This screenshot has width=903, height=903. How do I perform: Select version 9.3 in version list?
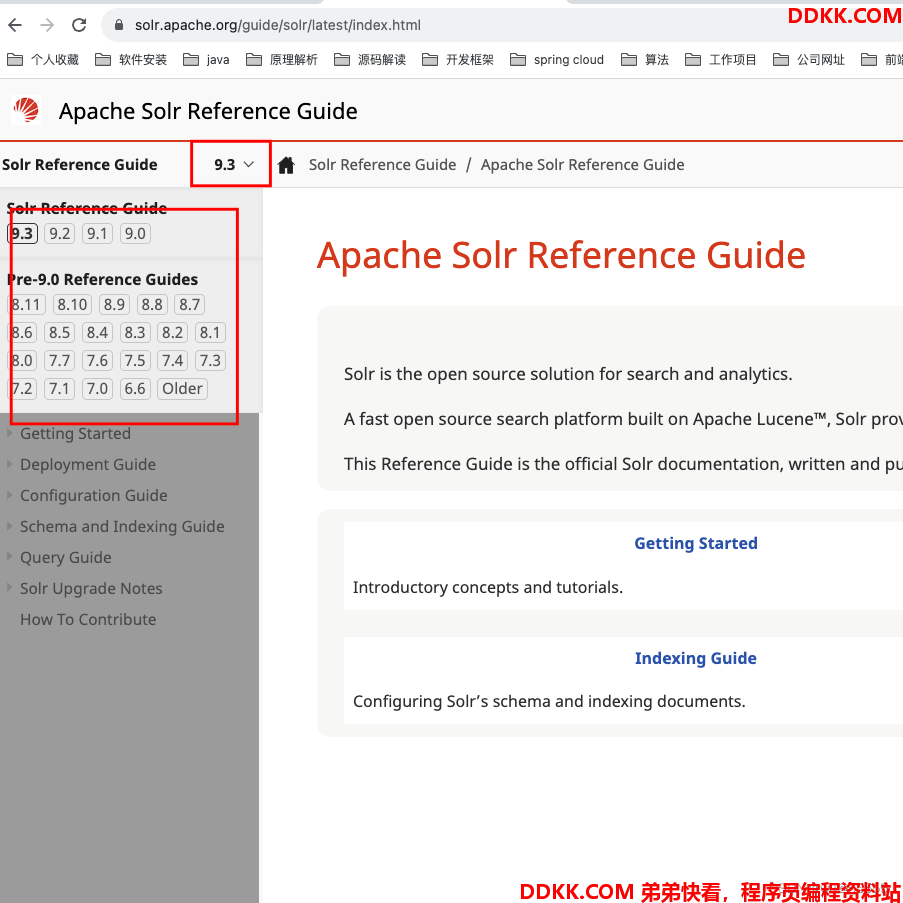pos(22,233)
